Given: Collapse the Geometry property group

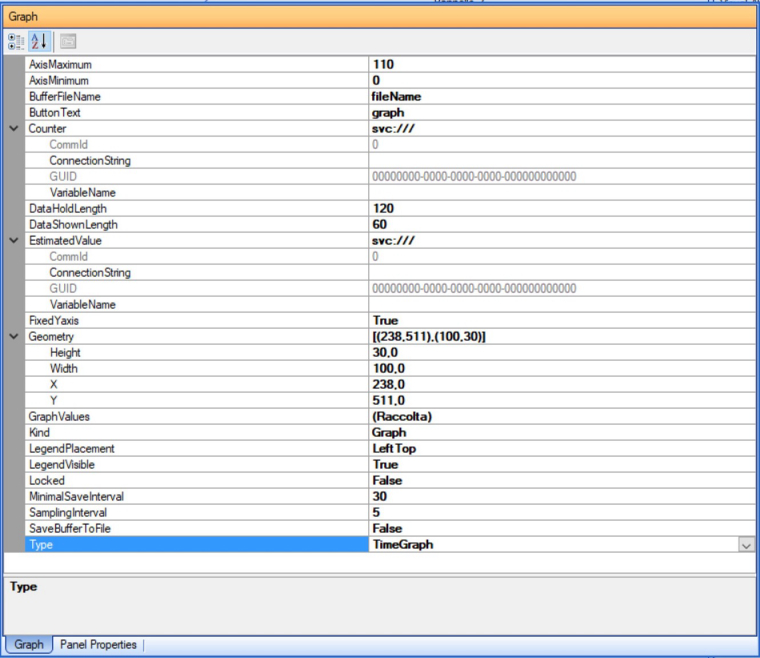Looking at the screenshot, I should coord(13,337).
